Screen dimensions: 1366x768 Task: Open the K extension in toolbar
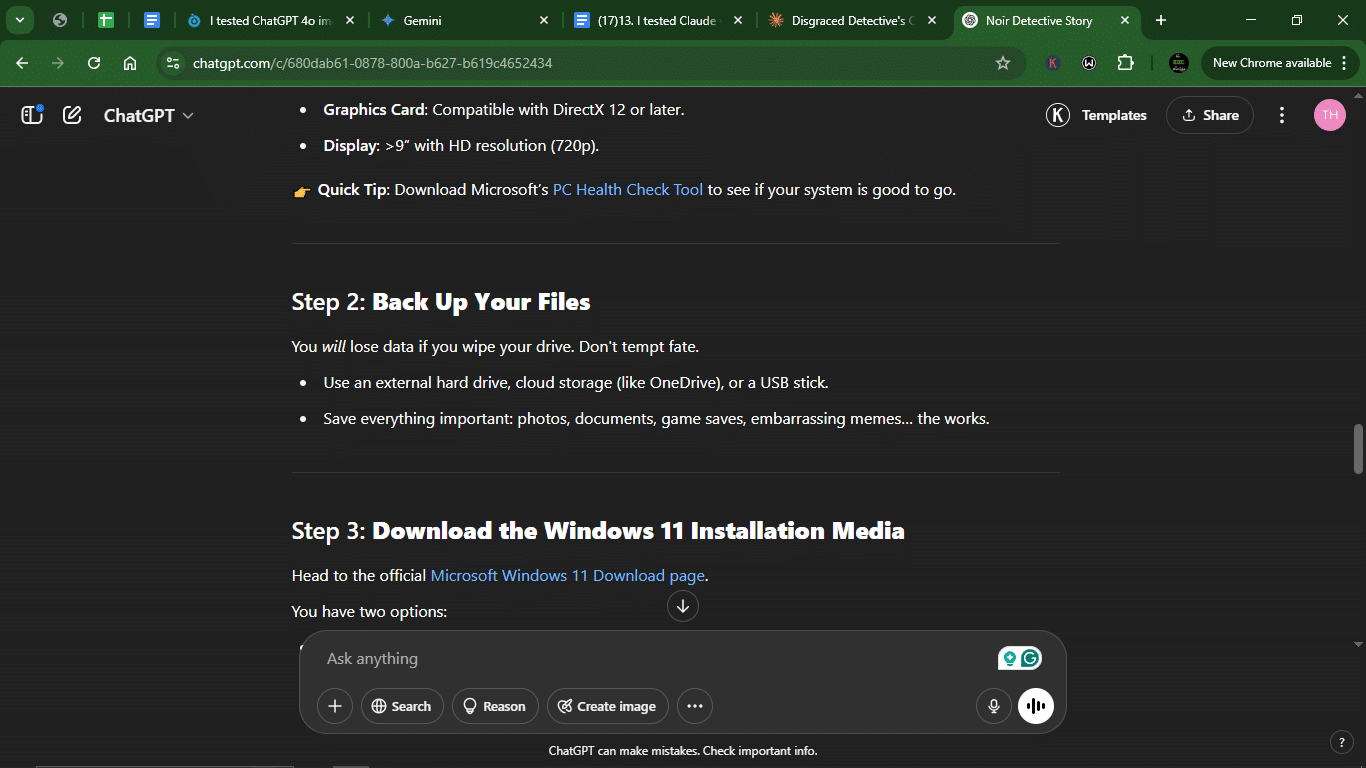point(1053,63)
